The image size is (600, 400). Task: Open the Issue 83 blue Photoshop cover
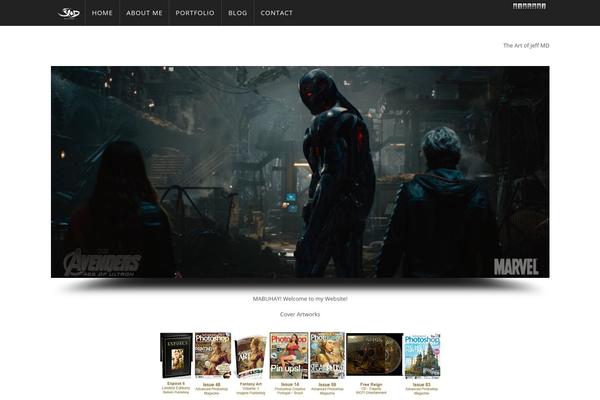tap(422, 356)
